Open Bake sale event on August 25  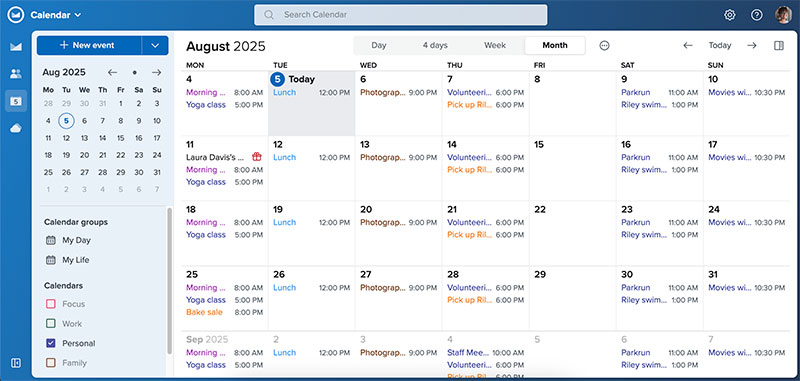click(224, 312)
